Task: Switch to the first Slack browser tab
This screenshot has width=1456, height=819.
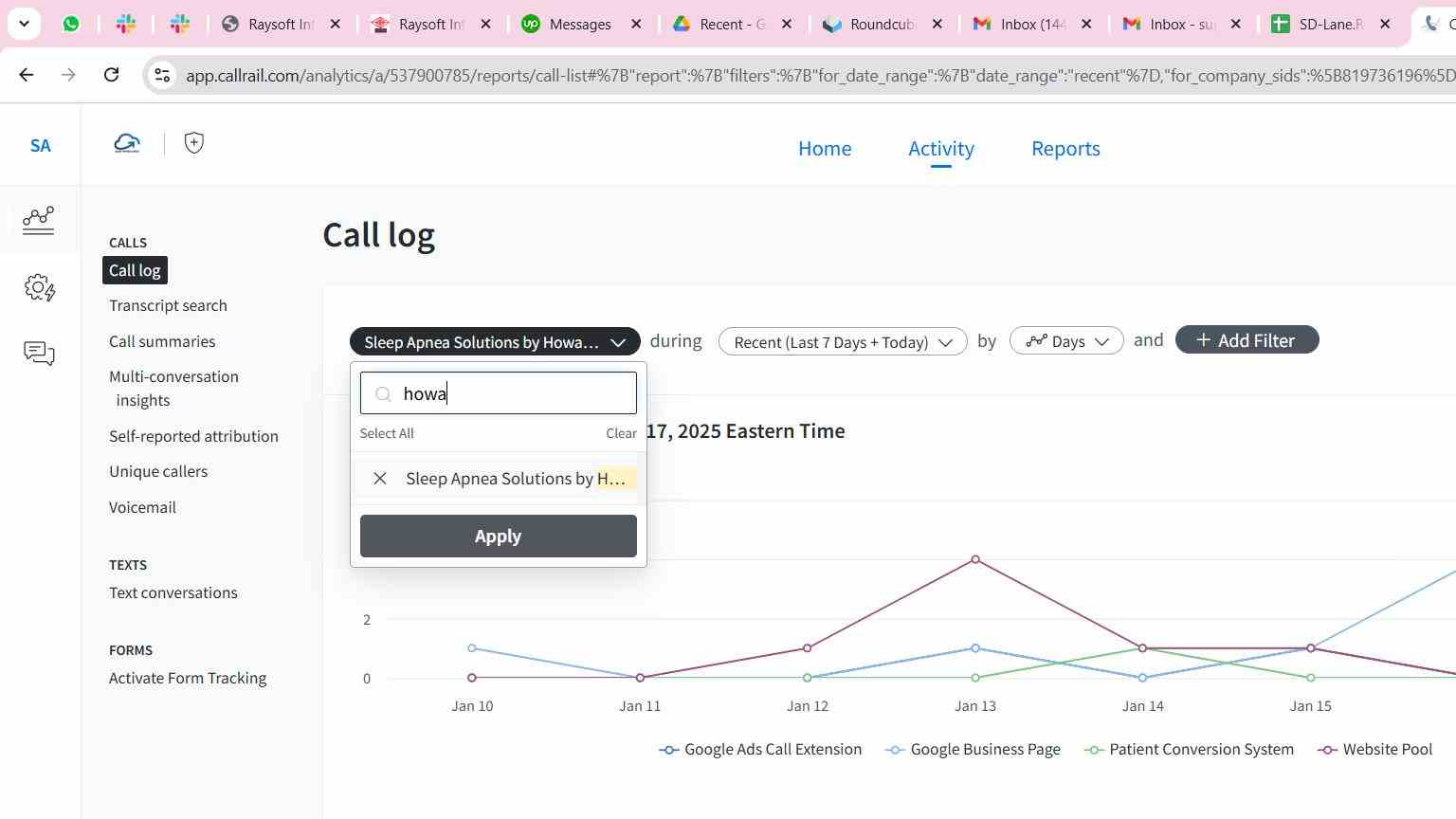Action: pos(125,24)
